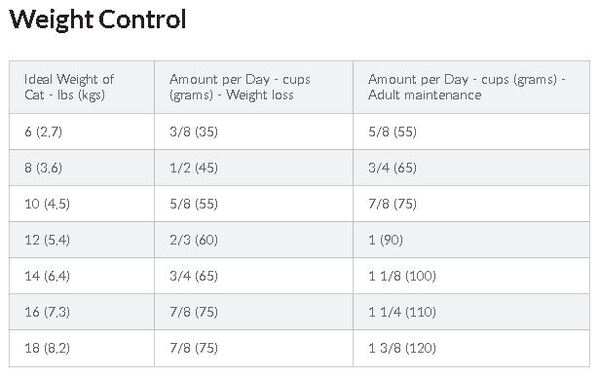The image size is (599, 378).
Task: Click the 3/4 (65) adult maintenance cell
Action: [471, 168]
